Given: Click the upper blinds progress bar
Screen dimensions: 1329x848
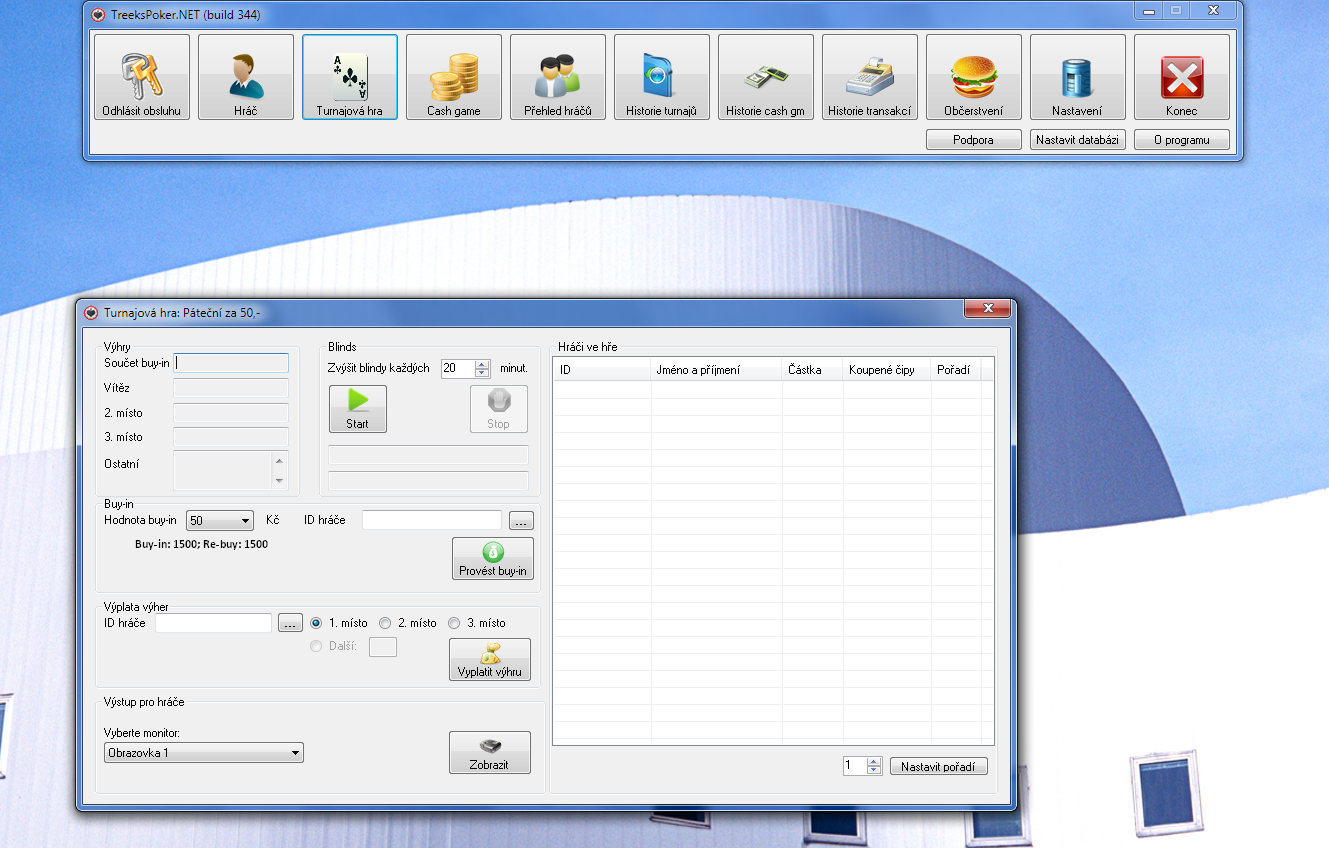Looking at the screenshot, I should click(x=428, y=455).
